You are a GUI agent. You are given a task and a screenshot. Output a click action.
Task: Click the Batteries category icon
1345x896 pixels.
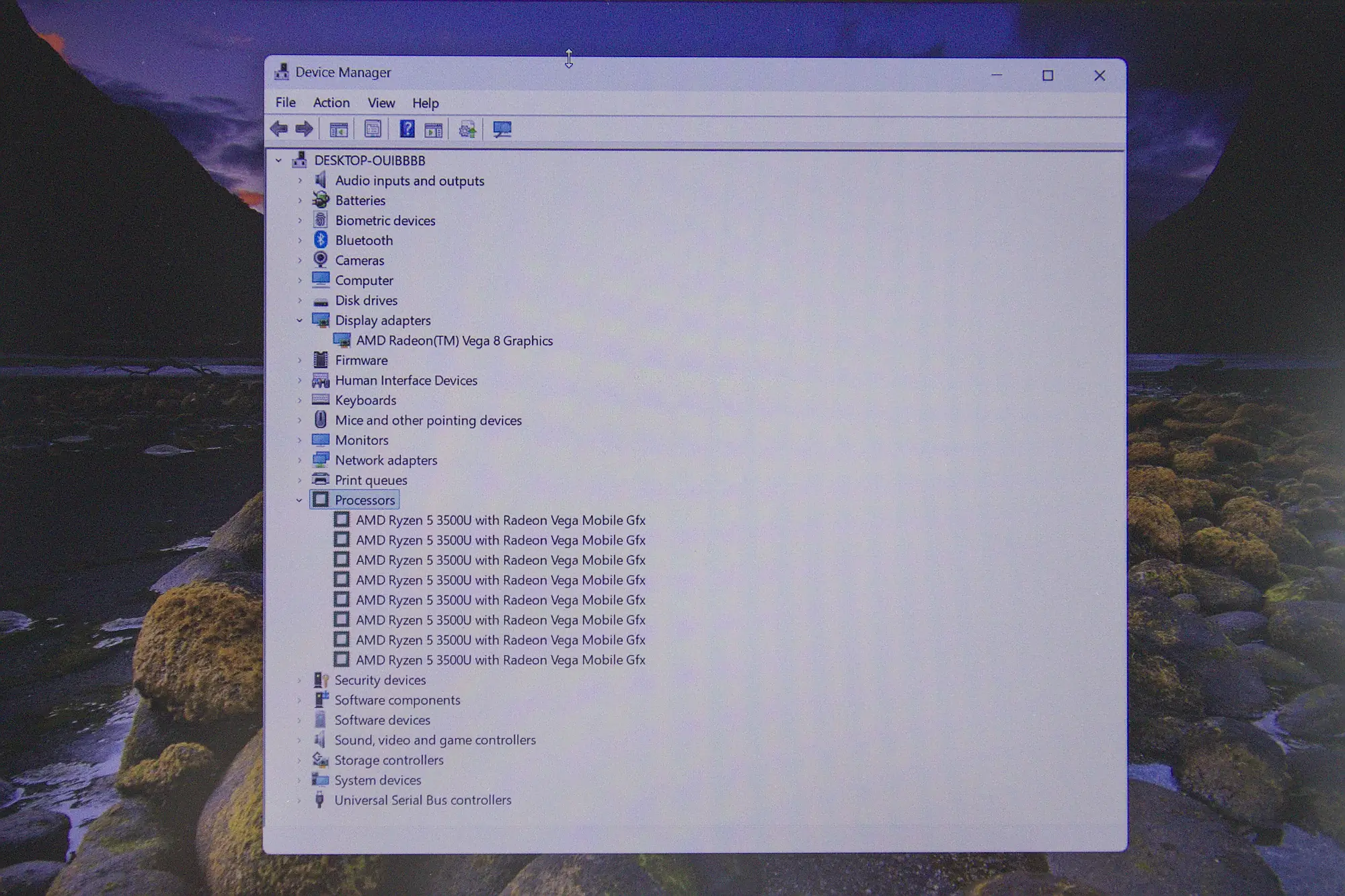tap(321, 200)
